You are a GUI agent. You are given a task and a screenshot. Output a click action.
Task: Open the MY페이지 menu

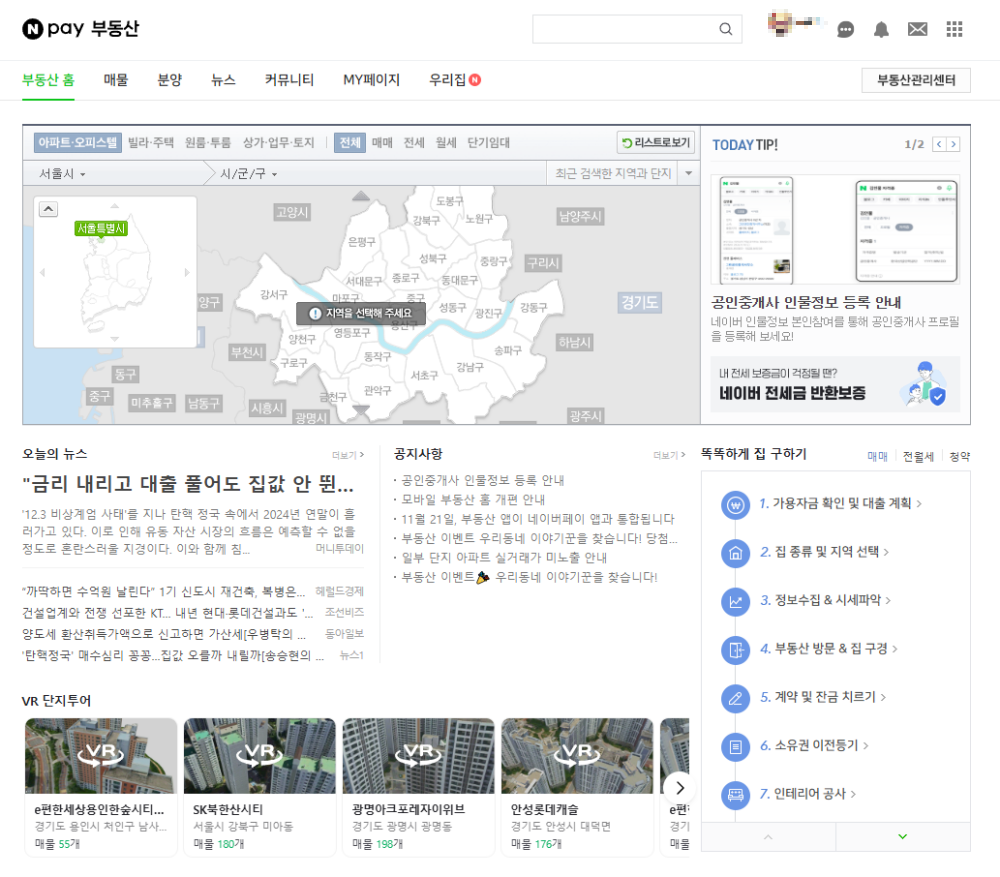(371, 80)
